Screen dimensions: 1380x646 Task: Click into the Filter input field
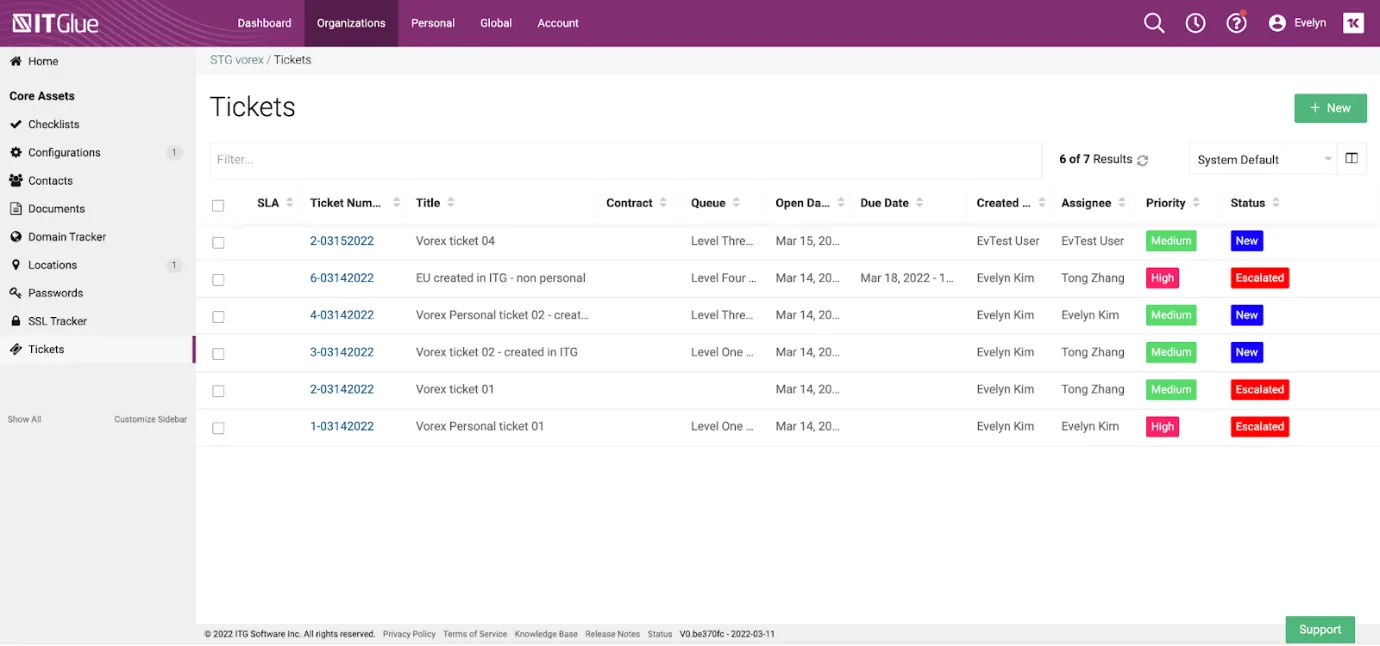pyautogui.click(x=625, y=160)
